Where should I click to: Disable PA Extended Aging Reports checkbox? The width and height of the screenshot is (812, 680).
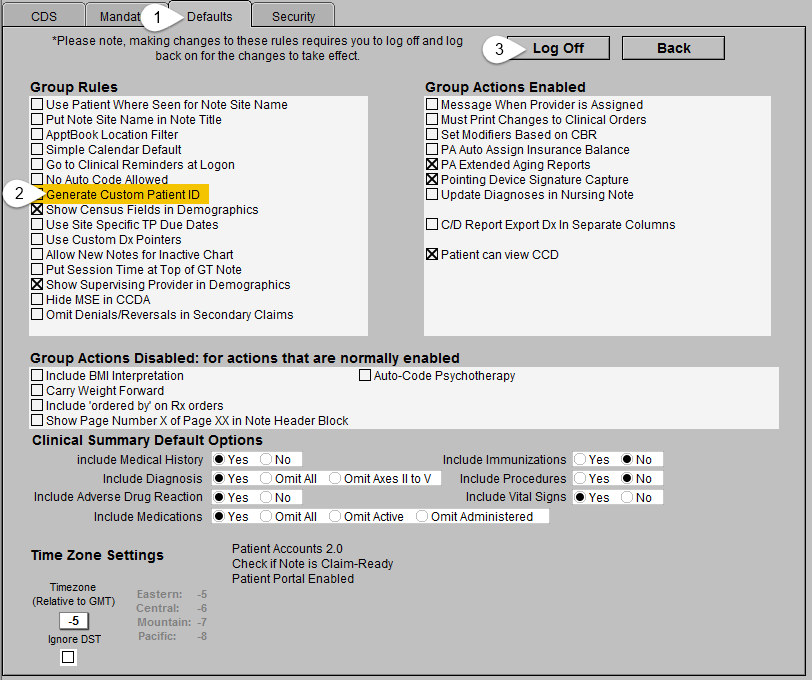point(432,165)
